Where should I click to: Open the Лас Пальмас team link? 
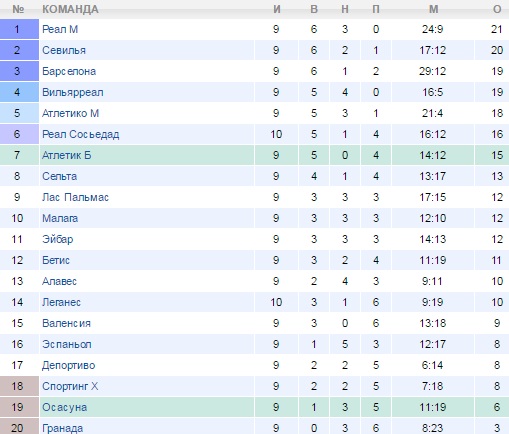(75, 197)
